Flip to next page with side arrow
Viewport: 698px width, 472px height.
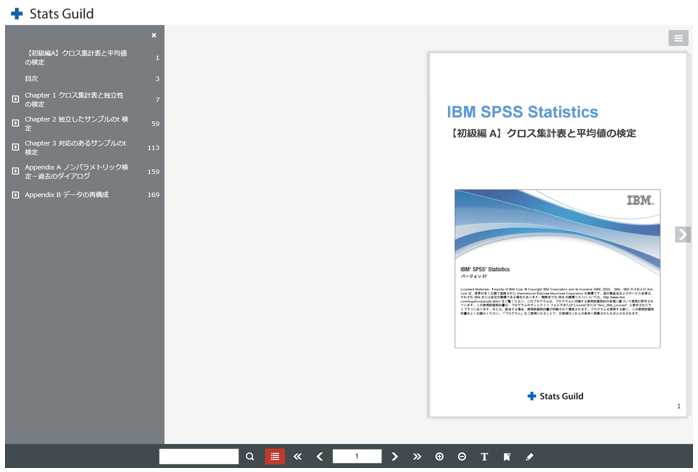tap(682, 234)
